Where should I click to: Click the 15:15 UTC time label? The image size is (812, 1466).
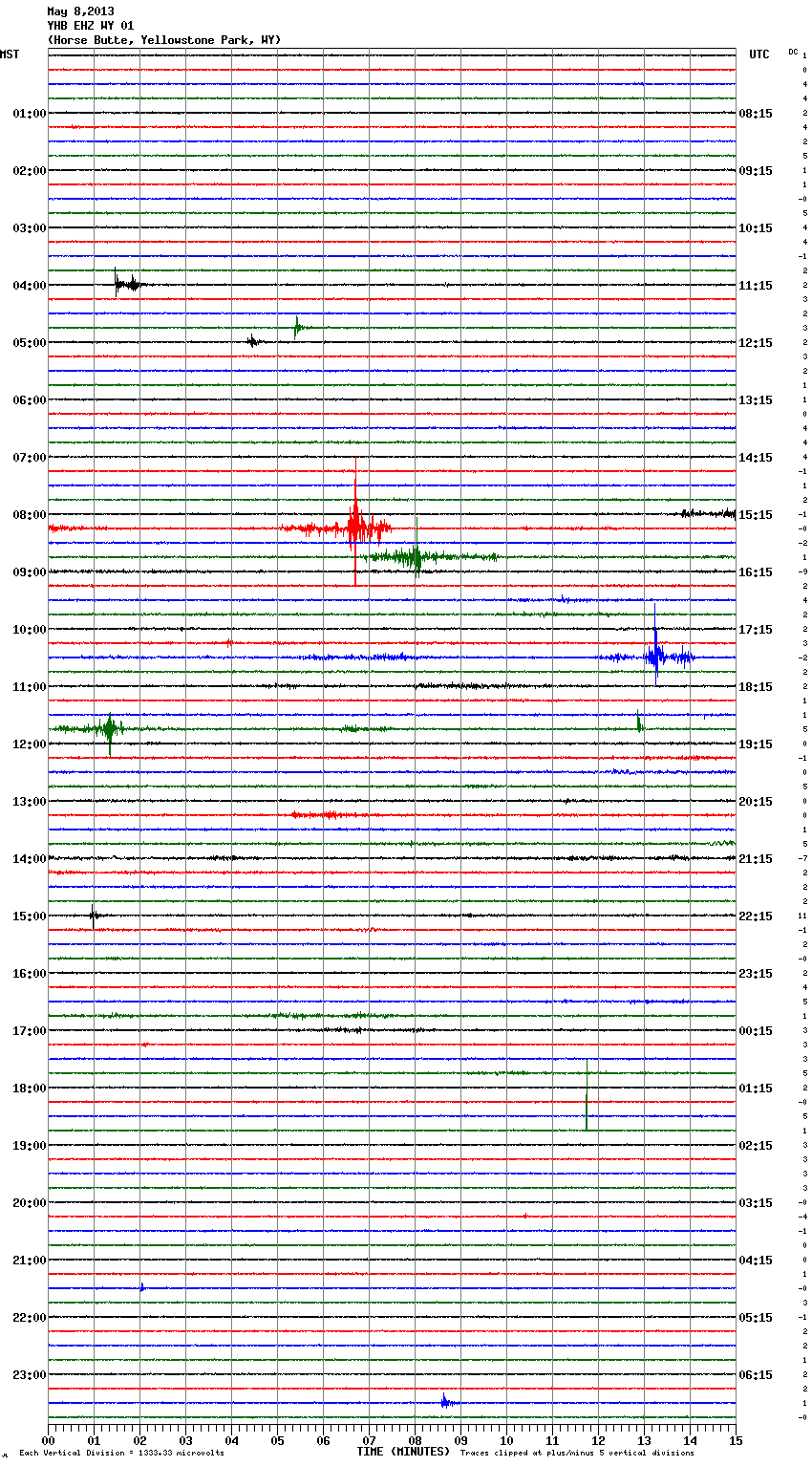(x=756, y=515)
